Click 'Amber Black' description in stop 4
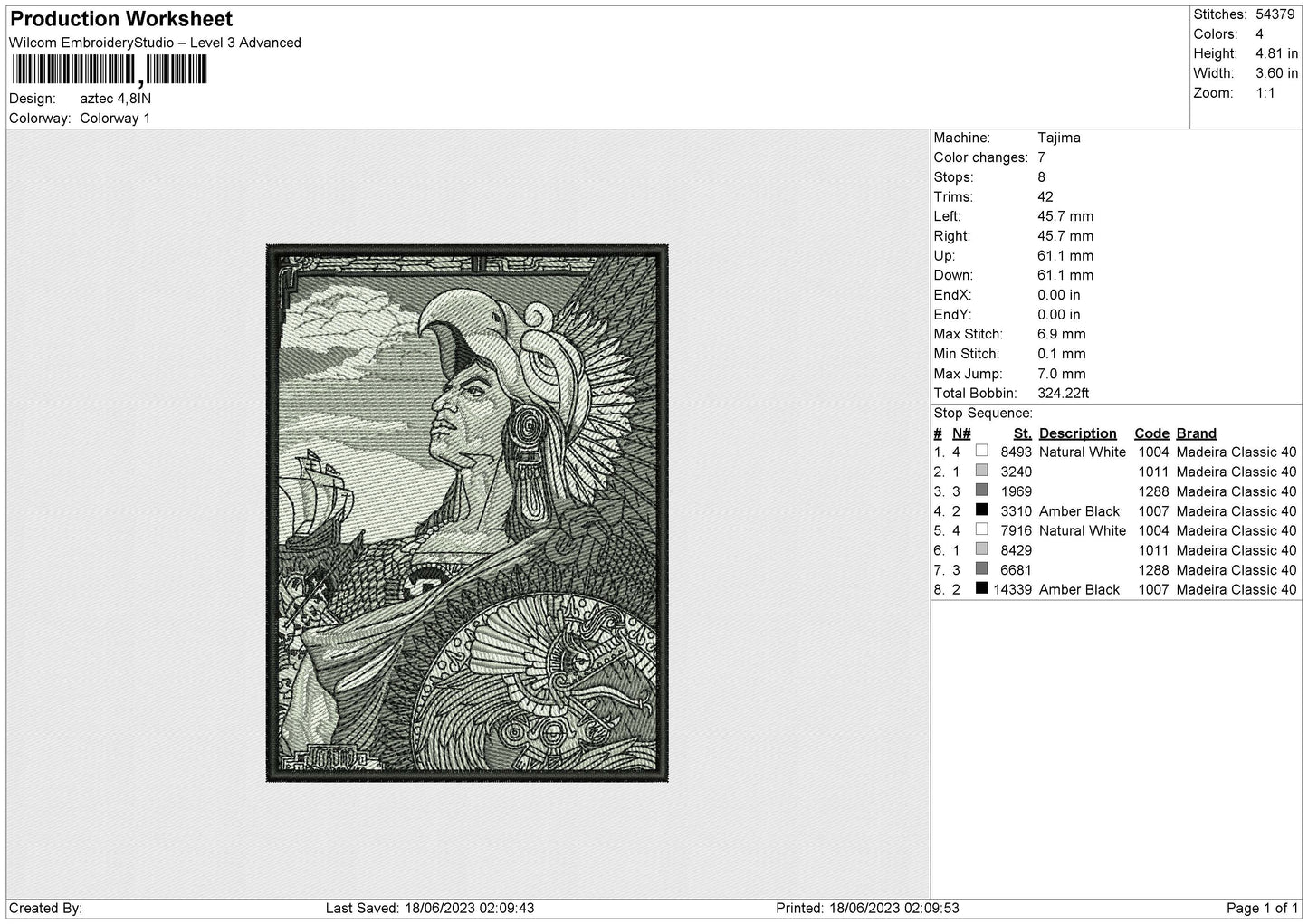The height and width of the screenshot is (924, 1308). click(1080, 511)
